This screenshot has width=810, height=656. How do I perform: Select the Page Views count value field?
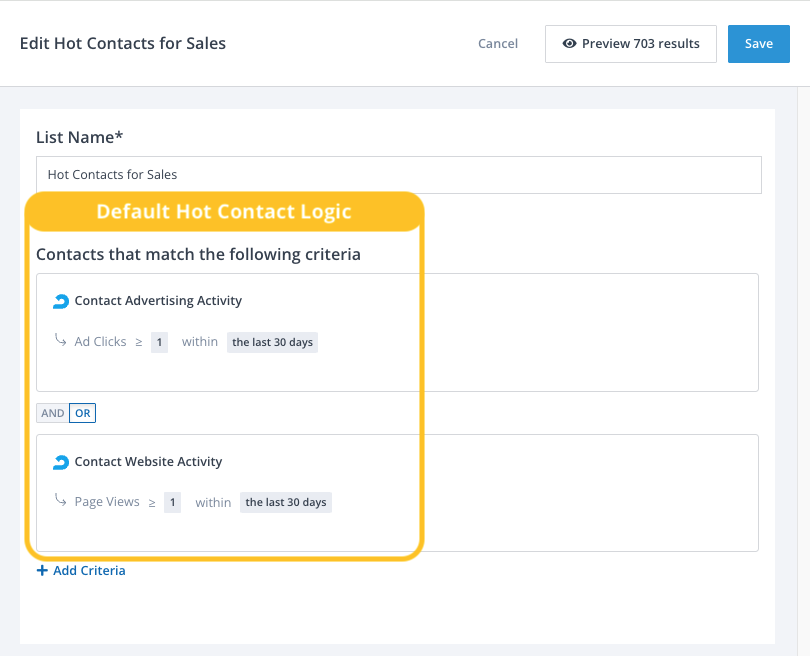172,502
